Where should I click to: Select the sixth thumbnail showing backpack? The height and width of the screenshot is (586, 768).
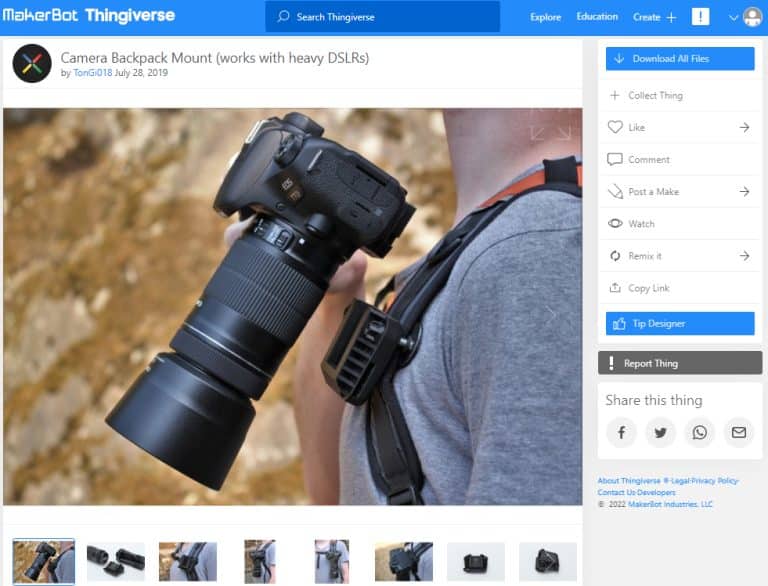point(404,562)
